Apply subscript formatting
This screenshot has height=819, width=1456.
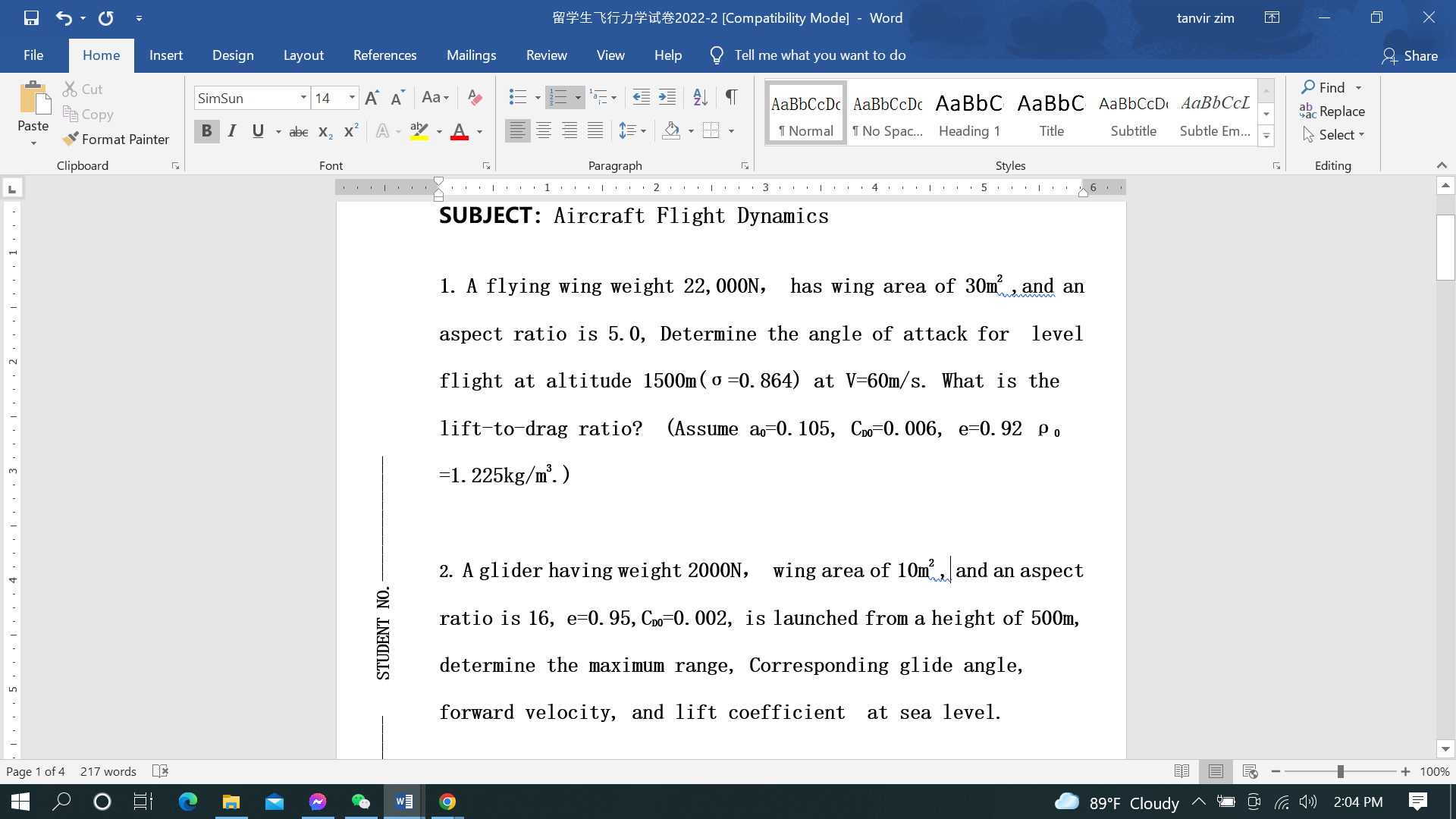[325, 130]
